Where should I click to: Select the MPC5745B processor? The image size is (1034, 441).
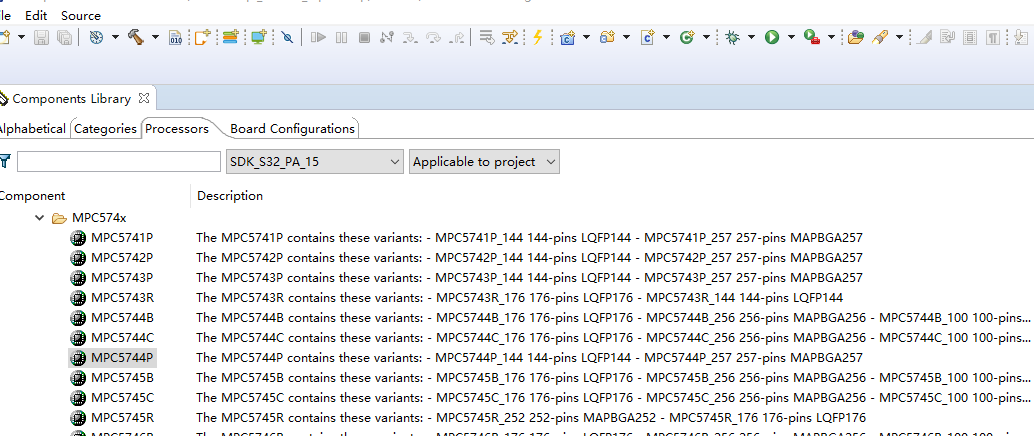pos(122,378)
